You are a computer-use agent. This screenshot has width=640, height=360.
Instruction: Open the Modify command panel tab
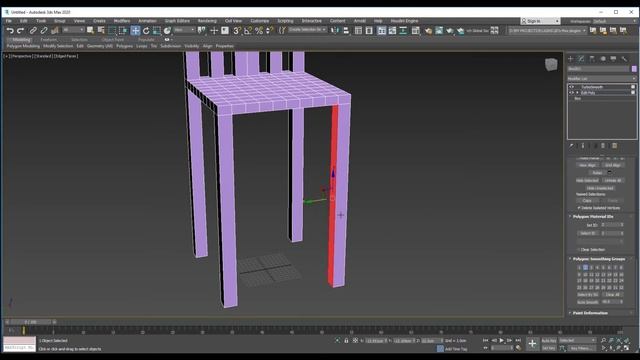pyautogui.click(x=581, y=59)
